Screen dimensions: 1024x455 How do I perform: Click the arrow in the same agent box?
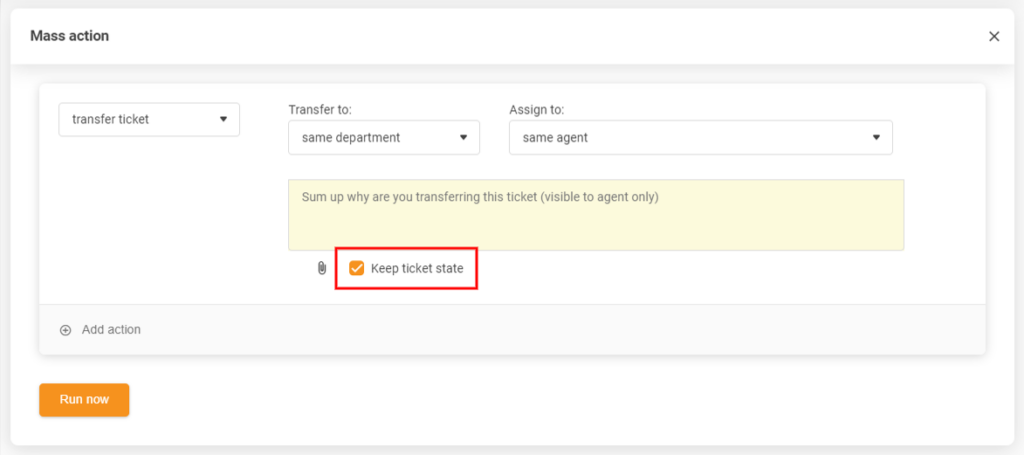[876, 138]
